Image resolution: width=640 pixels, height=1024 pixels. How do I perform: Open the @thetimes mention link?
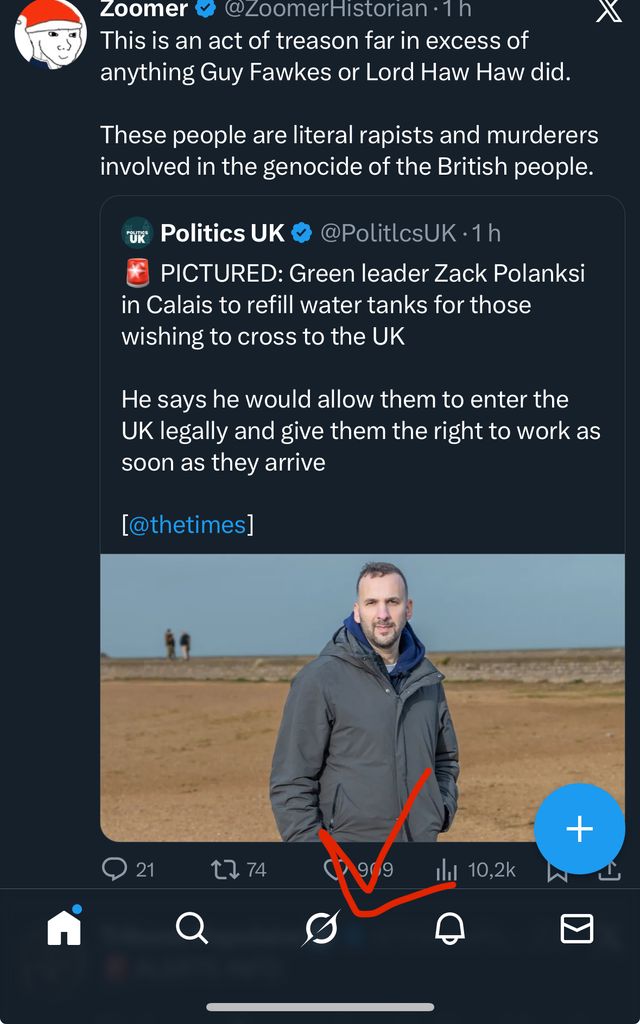[x=187, y=524]
